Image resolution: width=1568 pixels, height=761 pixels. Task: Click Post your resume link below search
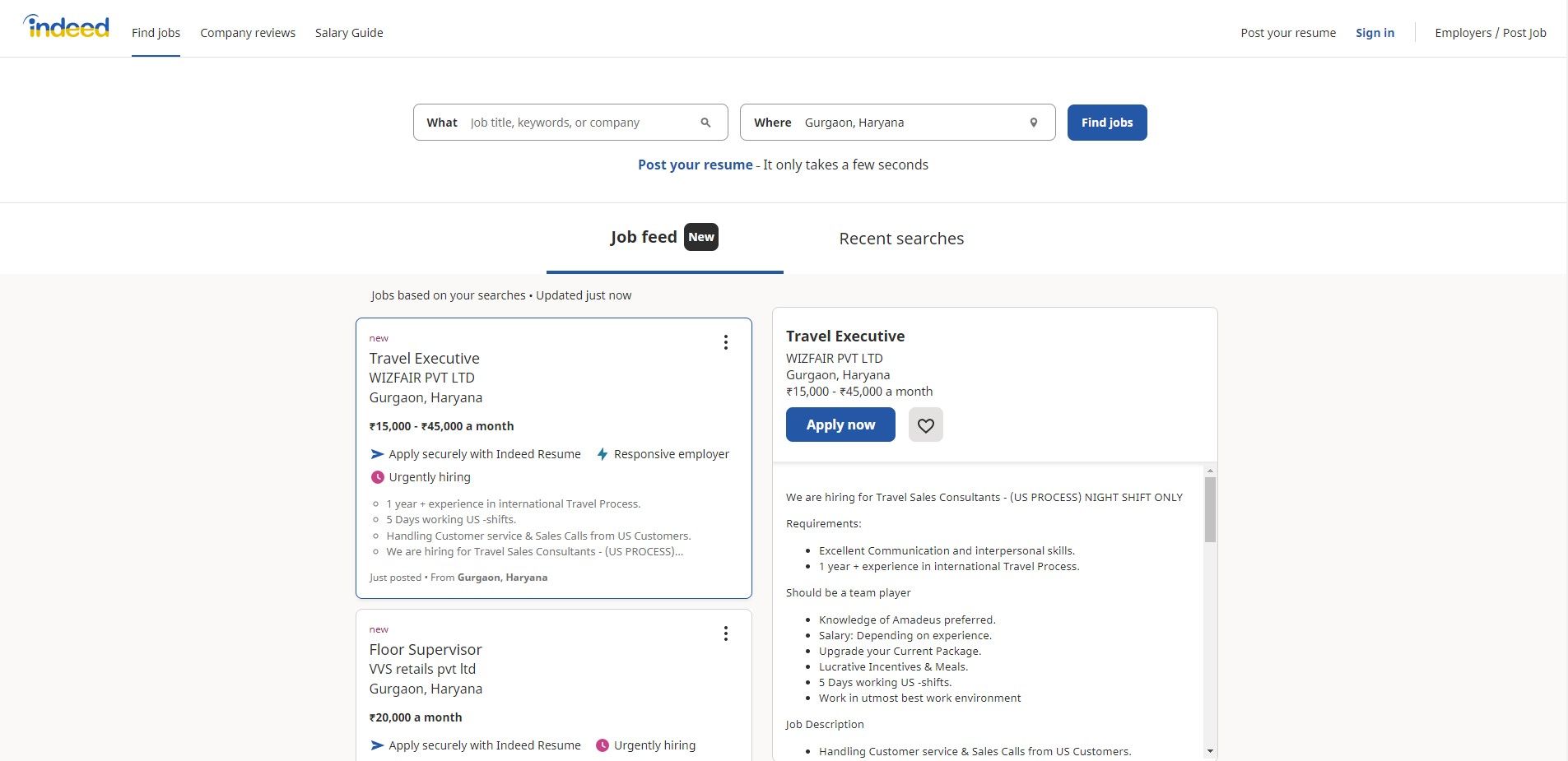coord(695,165)
